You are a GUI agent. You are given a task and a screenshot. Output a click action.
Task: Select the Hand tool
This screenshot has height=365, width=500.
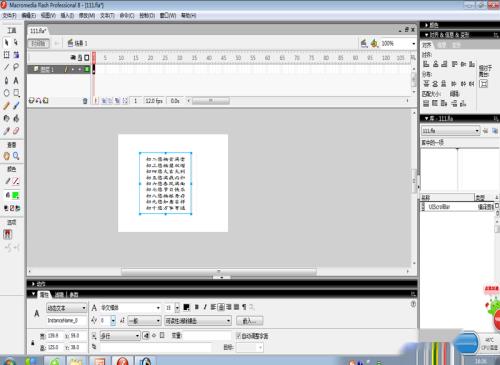[x=6, y=156]
